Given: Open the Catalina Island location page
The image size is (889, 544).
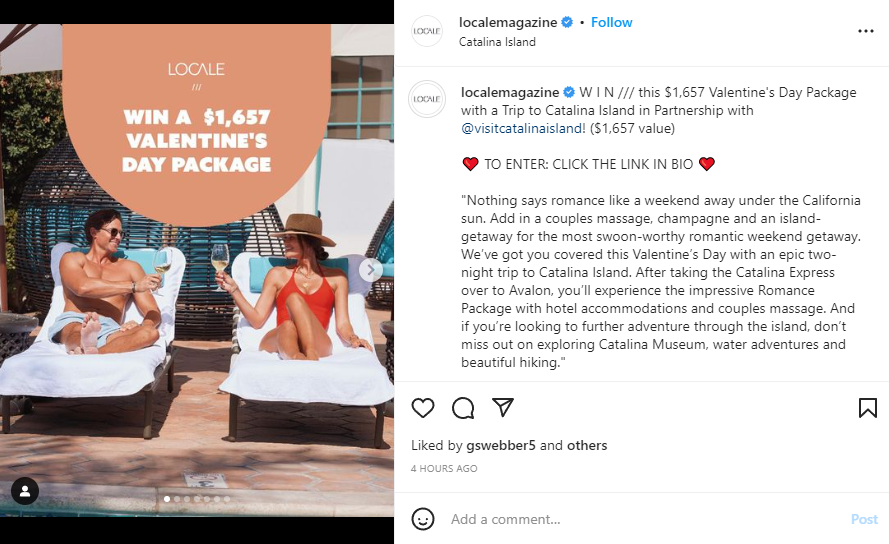Looking at the screenshot, I should click(x=497, y=42).
